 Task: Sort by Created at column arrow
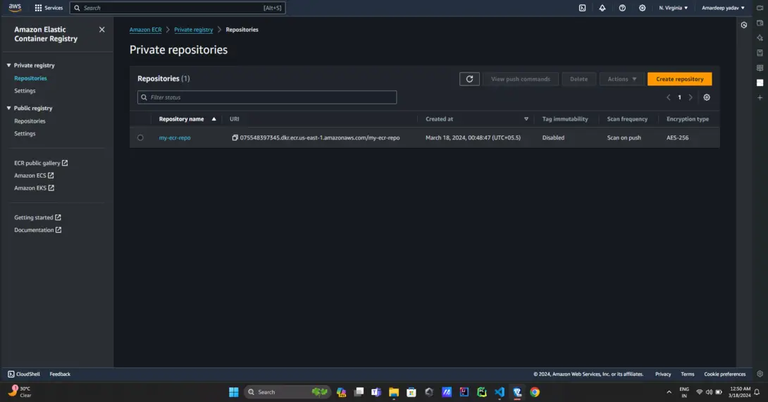pyautogui.click(x=526, y=119)
